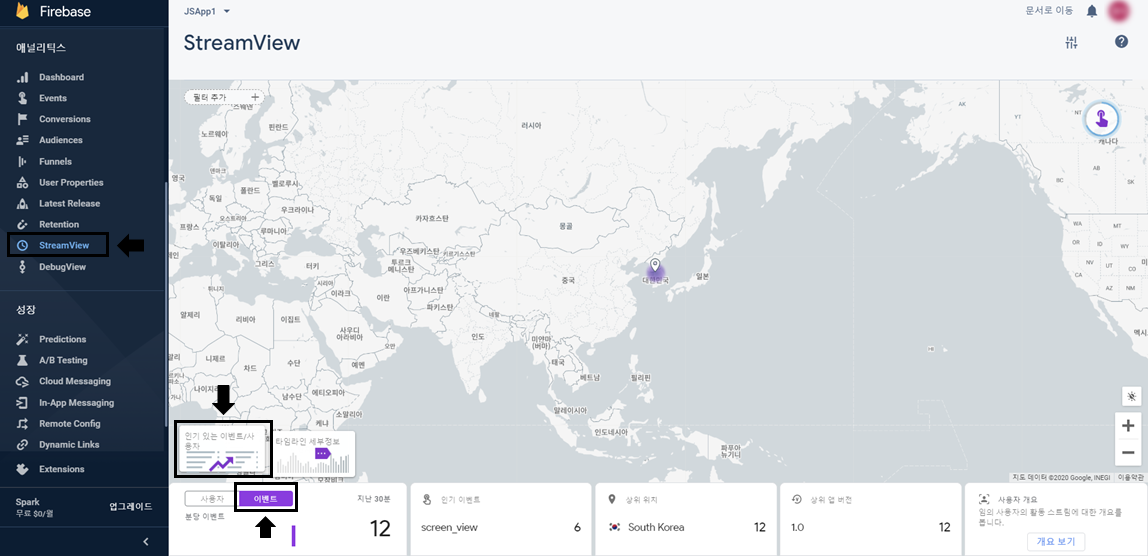
Task: Navigate to the Audiences section
Action: click(x=61, y=140)
